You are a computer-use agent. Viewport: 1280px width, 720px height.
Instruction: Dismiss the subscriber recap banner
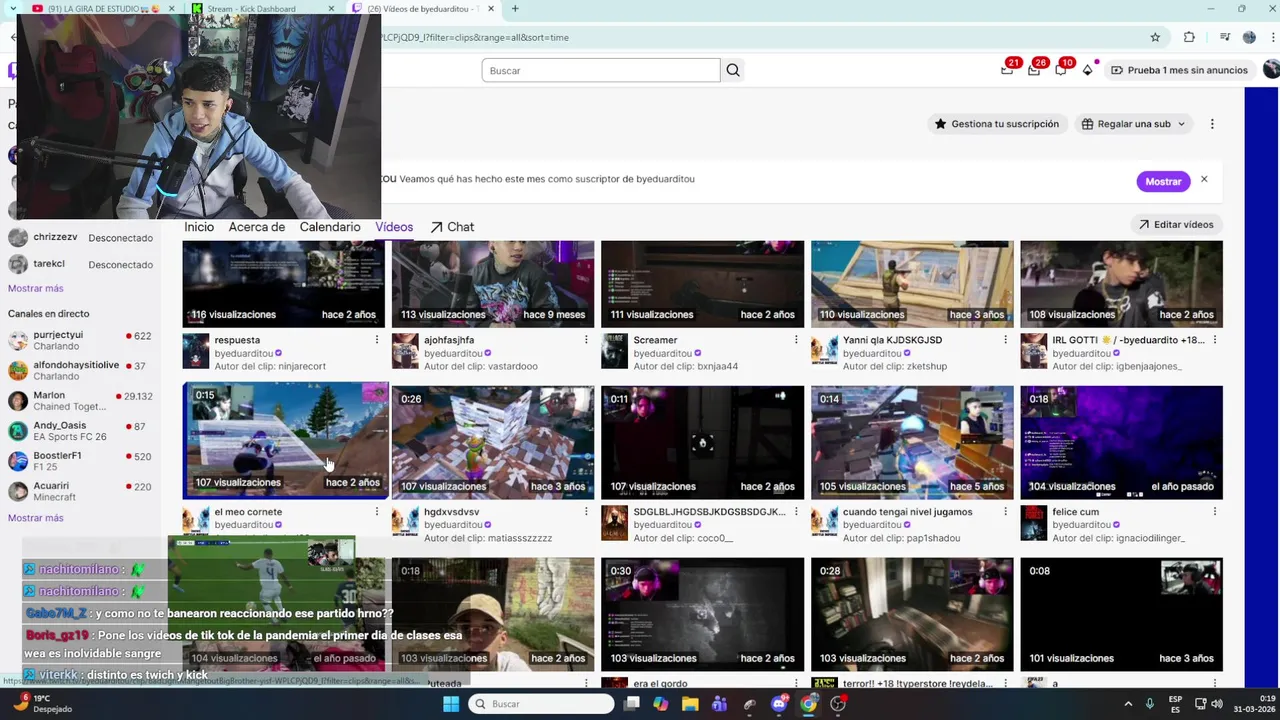tap(1204, 180)
